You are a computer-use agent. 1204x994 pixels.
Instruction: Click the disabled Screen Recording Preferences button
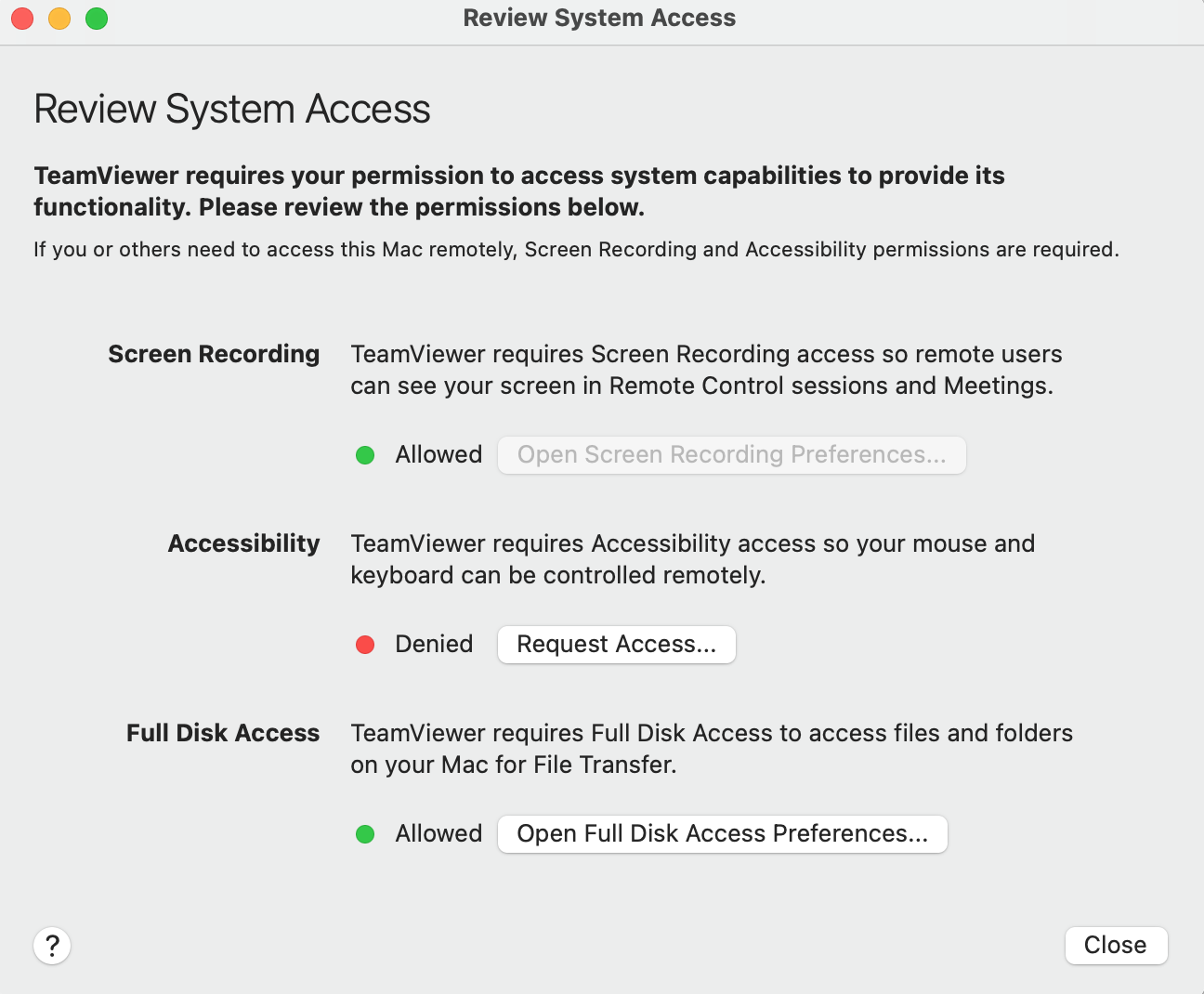(731, 454)
